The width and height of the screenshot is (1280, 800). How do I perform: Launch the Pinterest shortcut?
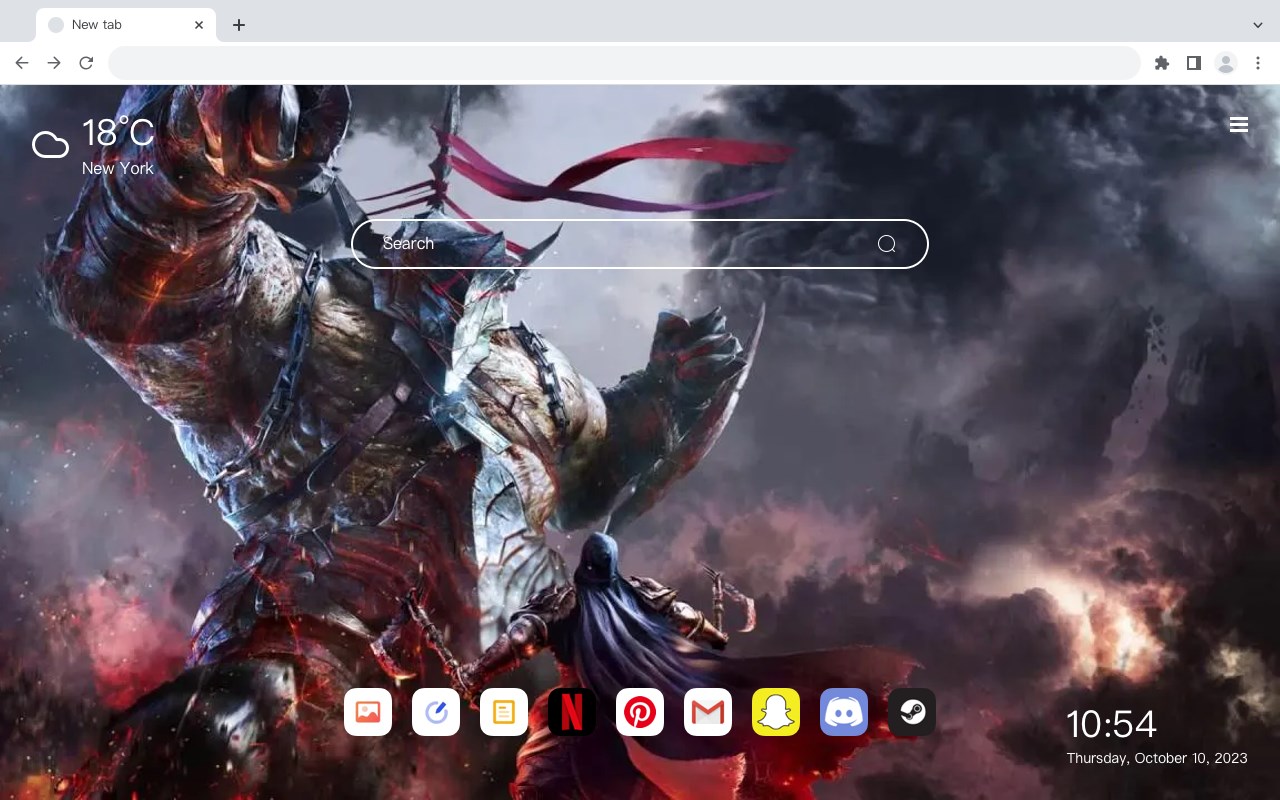(x=640, y=712)
